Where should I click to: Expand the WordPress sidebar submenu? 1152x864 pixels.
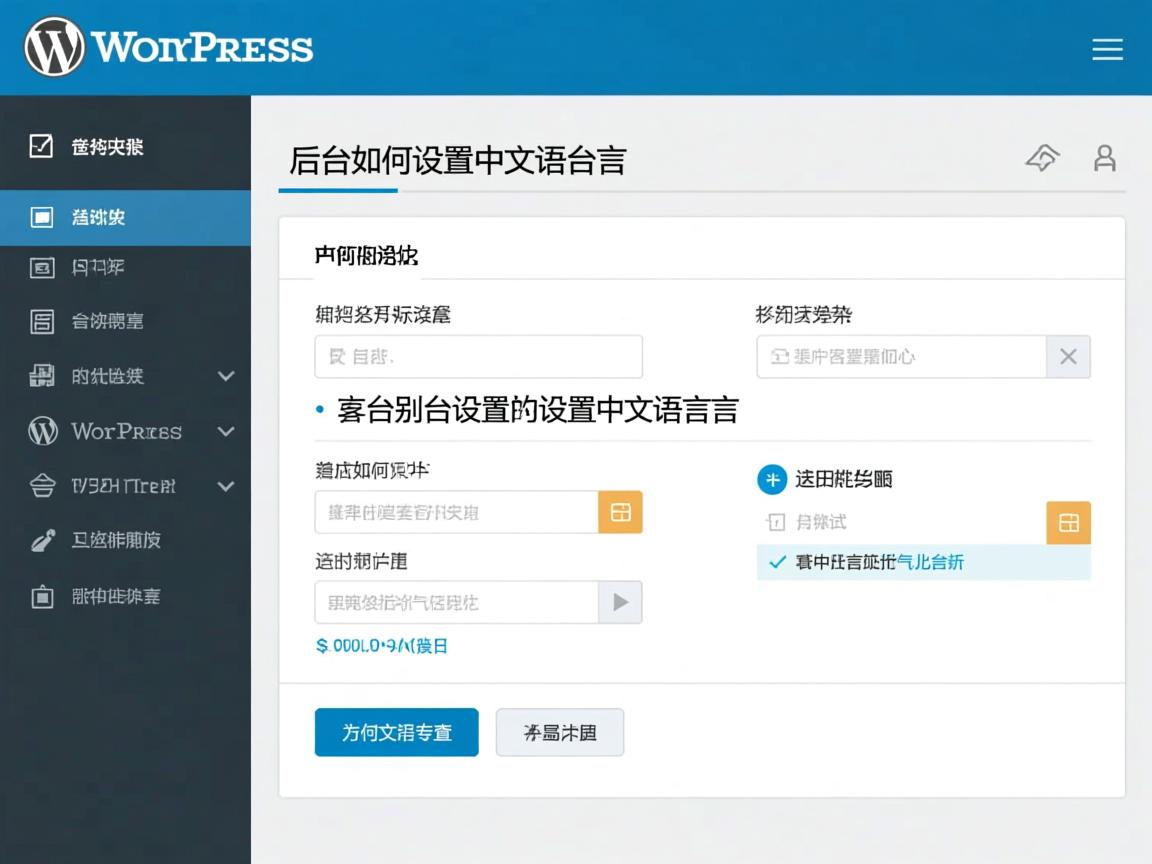(224, 431)
